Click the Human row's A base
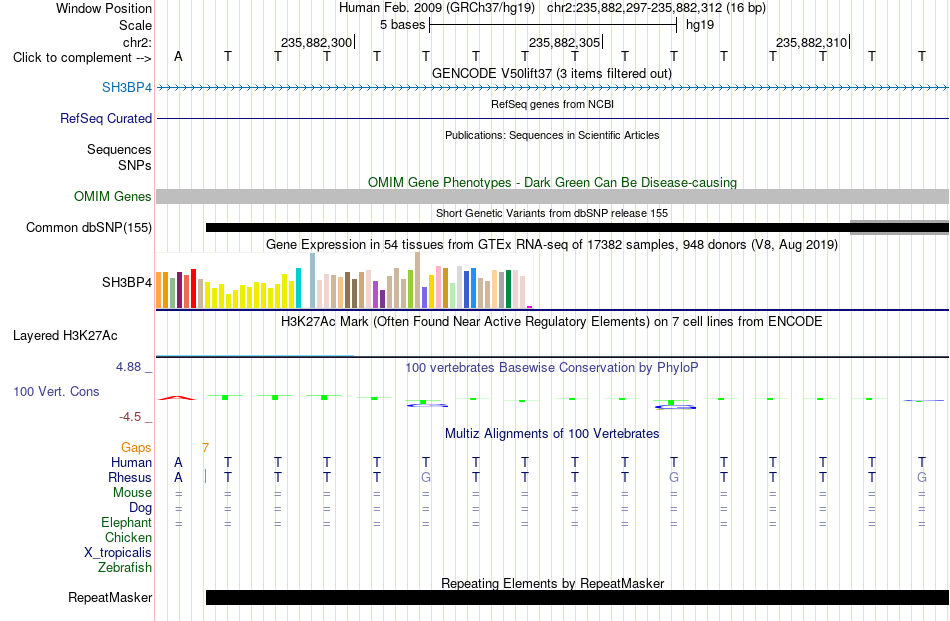Viewport: 950px width, 621px height. (178, 462)
